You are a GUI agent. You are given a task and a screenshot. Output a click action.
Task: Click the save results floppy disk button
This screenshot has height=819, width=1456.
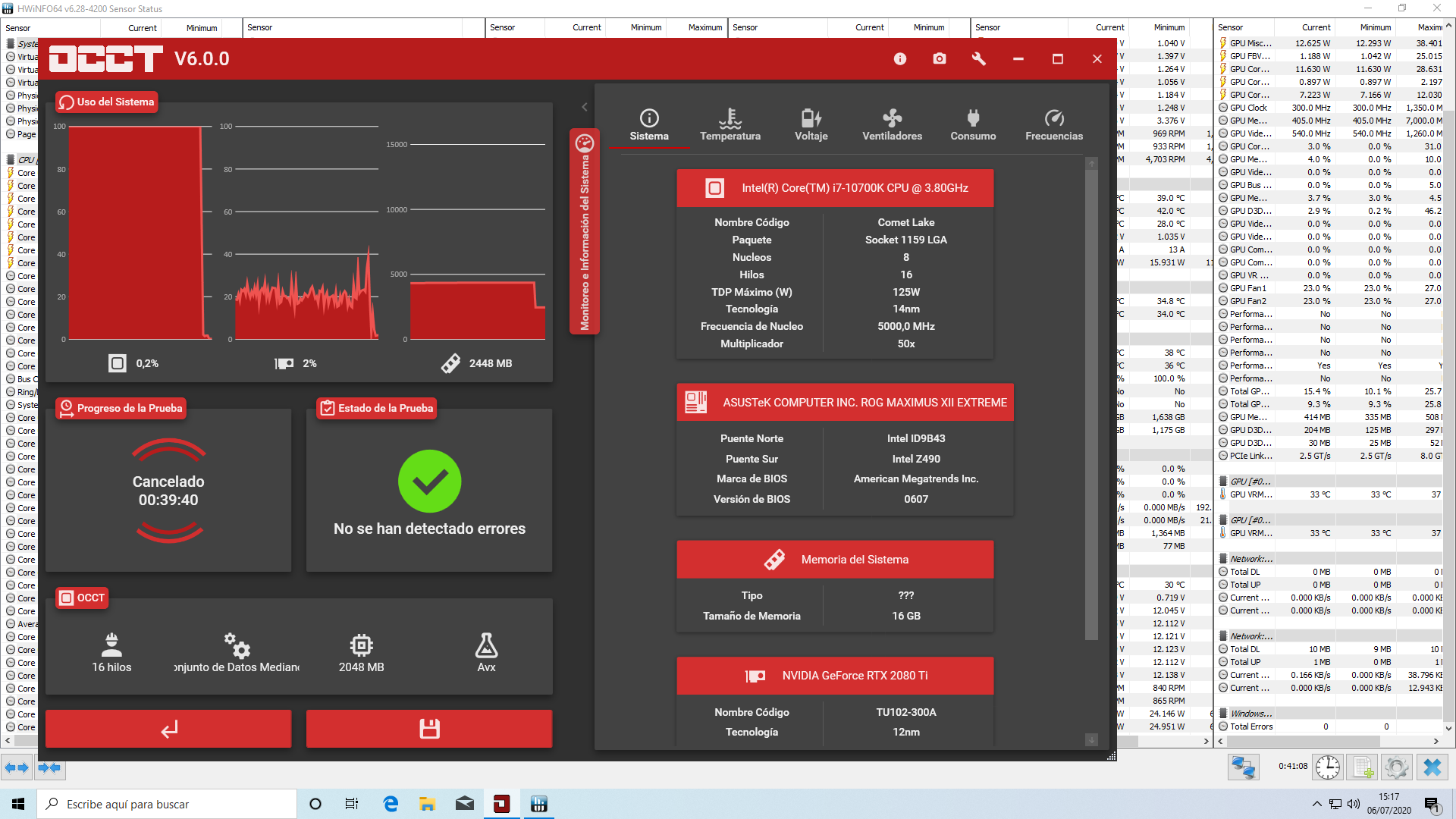[x=429, y=729]
